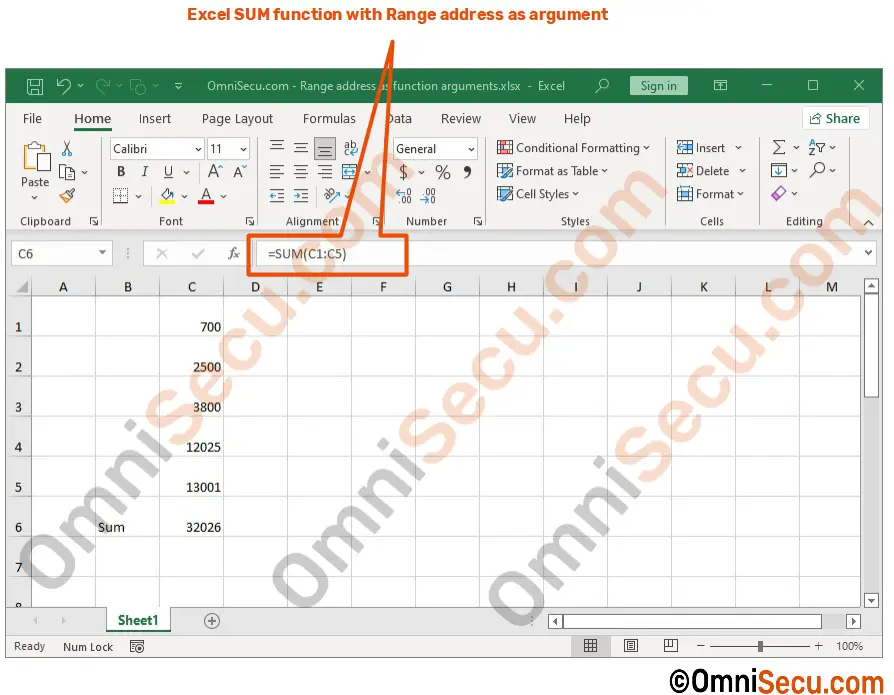
Task: Click the Decrease Decimal icon
Action: 427,194
